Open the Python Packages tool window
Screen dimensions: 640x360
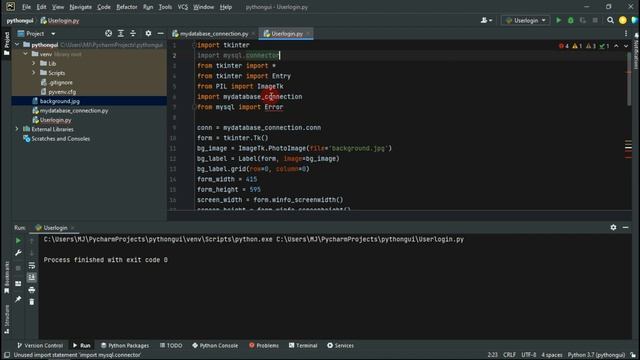[125, 345]
